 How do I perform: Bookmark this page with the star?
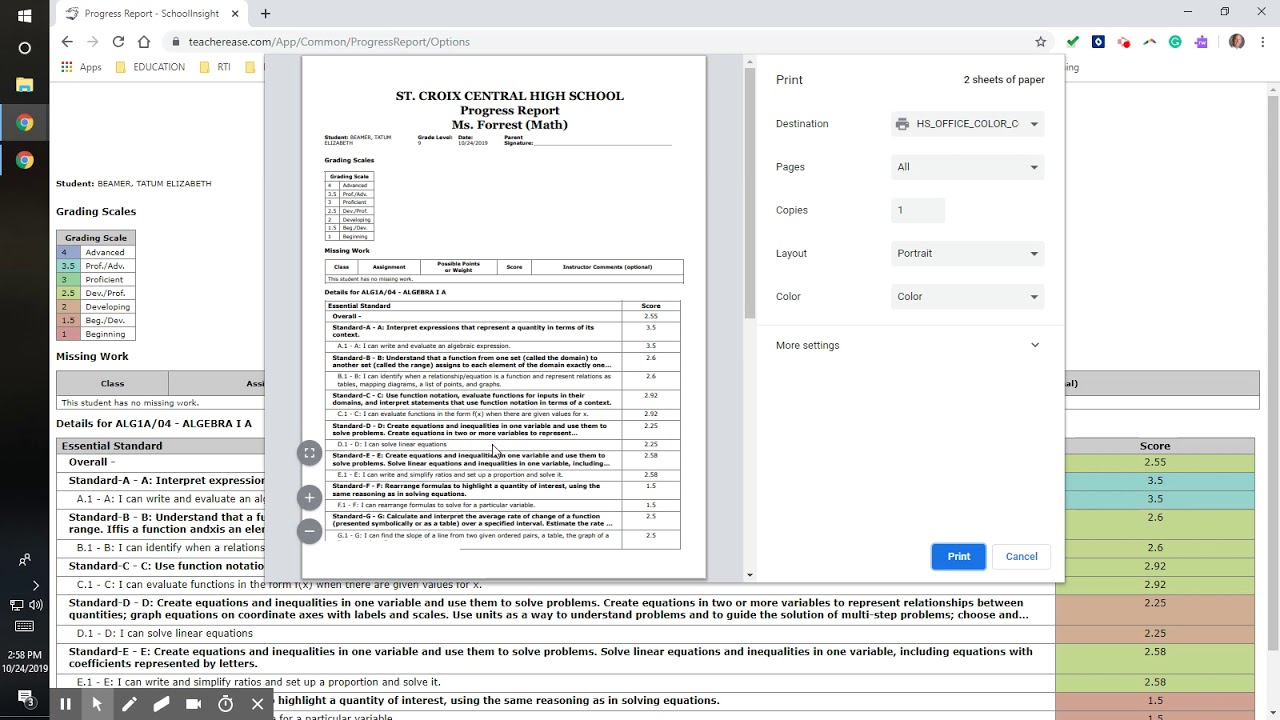click(1040, 42)
